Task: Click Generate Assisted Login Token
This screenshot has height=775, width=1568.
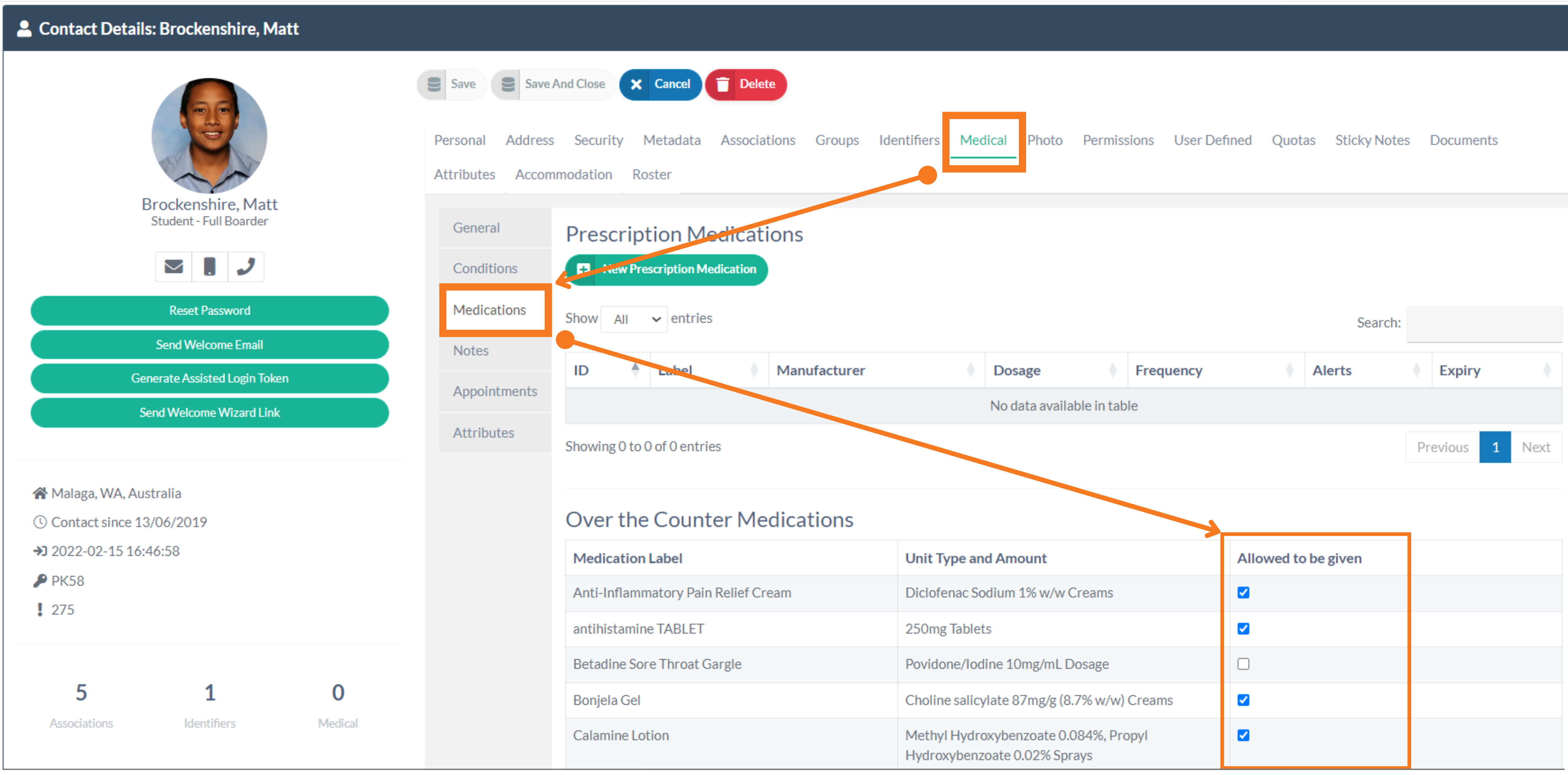Action: [209, 378]
